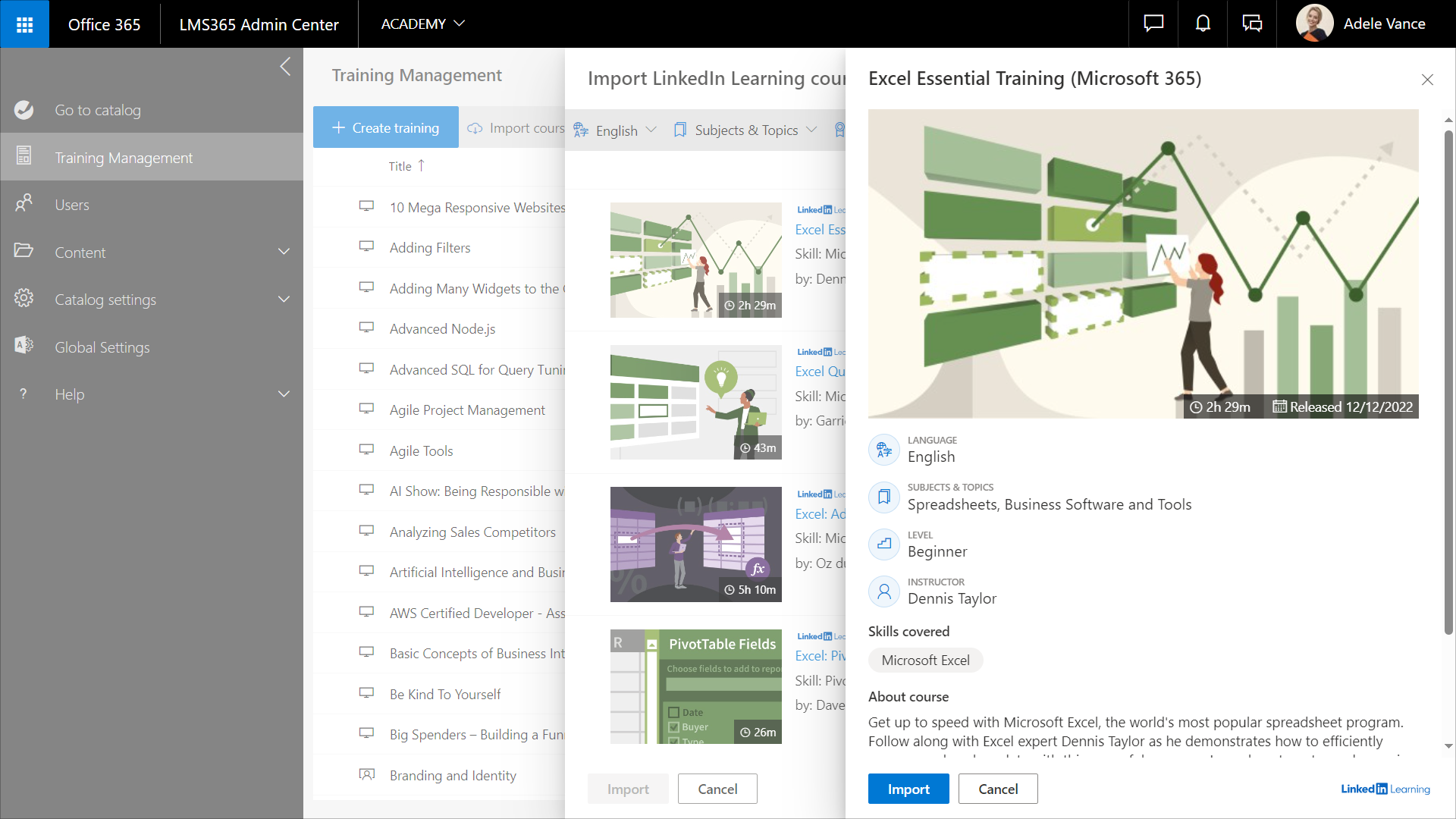Select Training Management in sidebar
Image resolution: width=1456 pixels, height=819 pixels.
pos(124,158)
